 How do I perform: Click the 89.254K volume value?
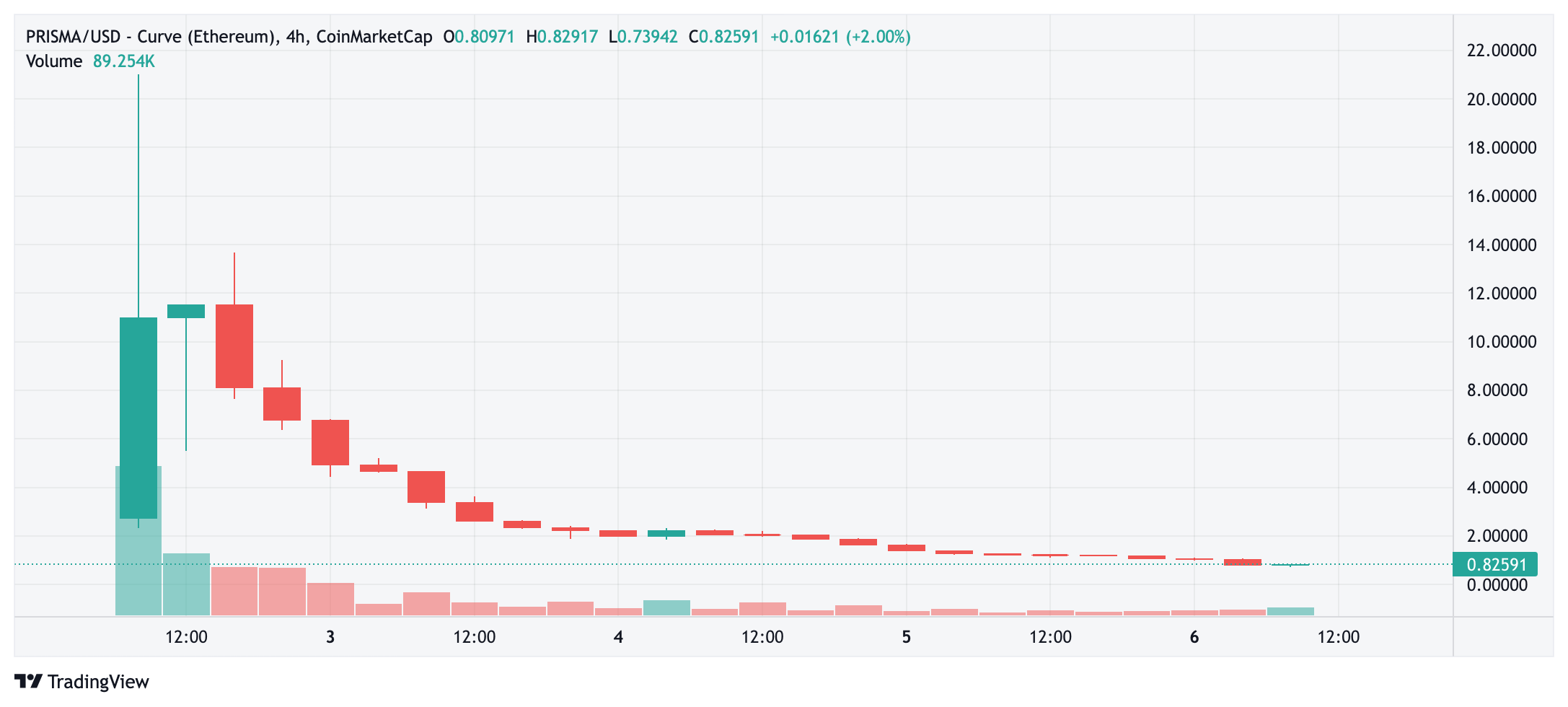124,61
